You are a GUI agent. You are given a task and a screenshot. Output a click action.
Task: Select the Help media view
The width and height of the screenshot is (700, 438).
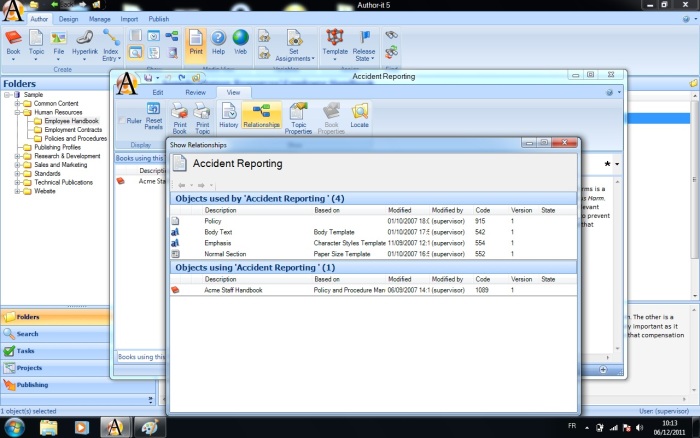pyautogui.click(x=218, y=43)
